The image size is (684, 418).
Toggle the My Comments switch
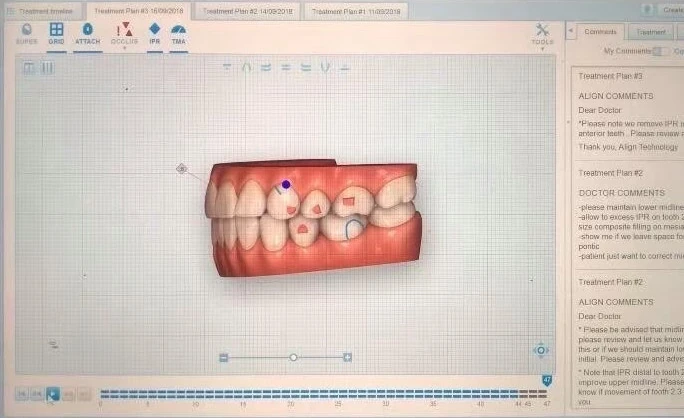click(x=661, y=51)
